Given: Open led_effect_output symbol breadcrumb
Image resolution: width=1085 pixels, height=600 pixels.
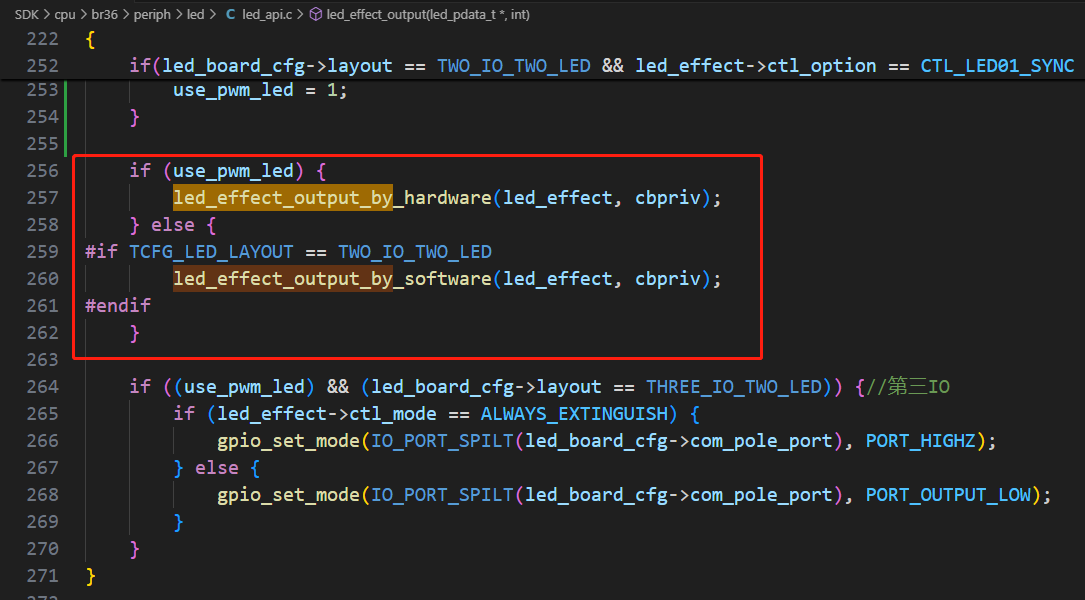Looking at the screenshot, I should coord(428,15).
